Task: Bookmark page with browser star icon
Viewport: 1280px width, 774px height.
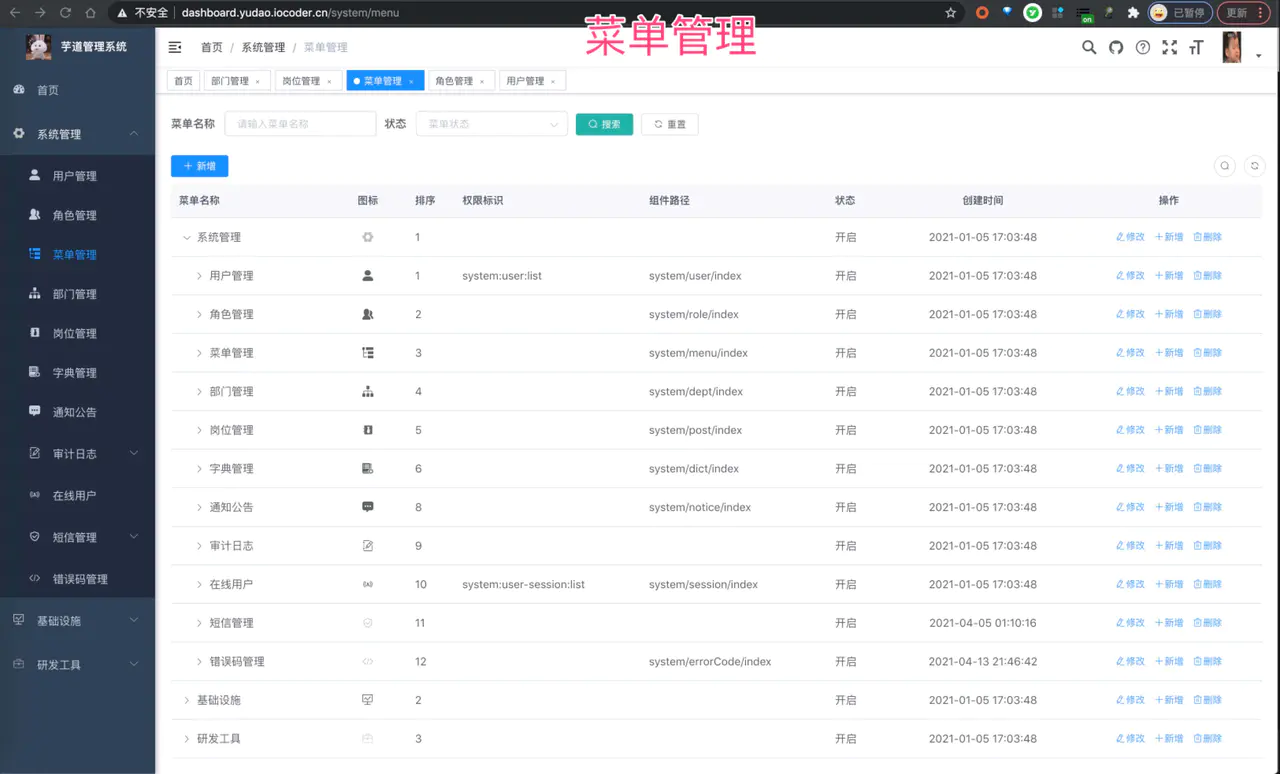Action: (950, 13)
